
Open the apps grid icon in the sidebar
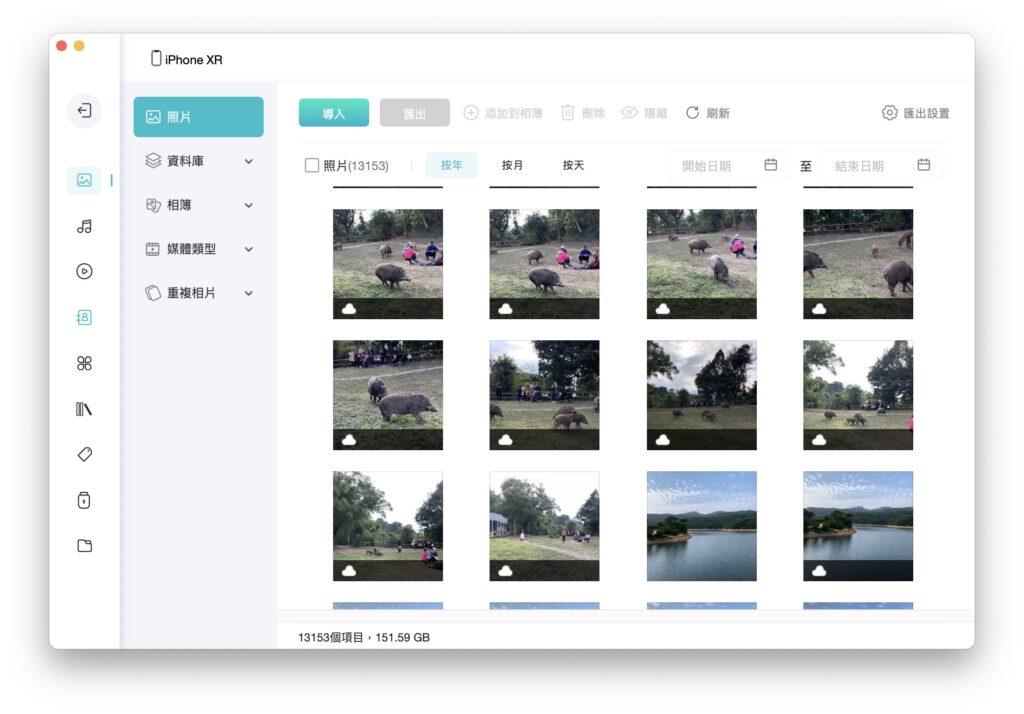tap(84, 363)
